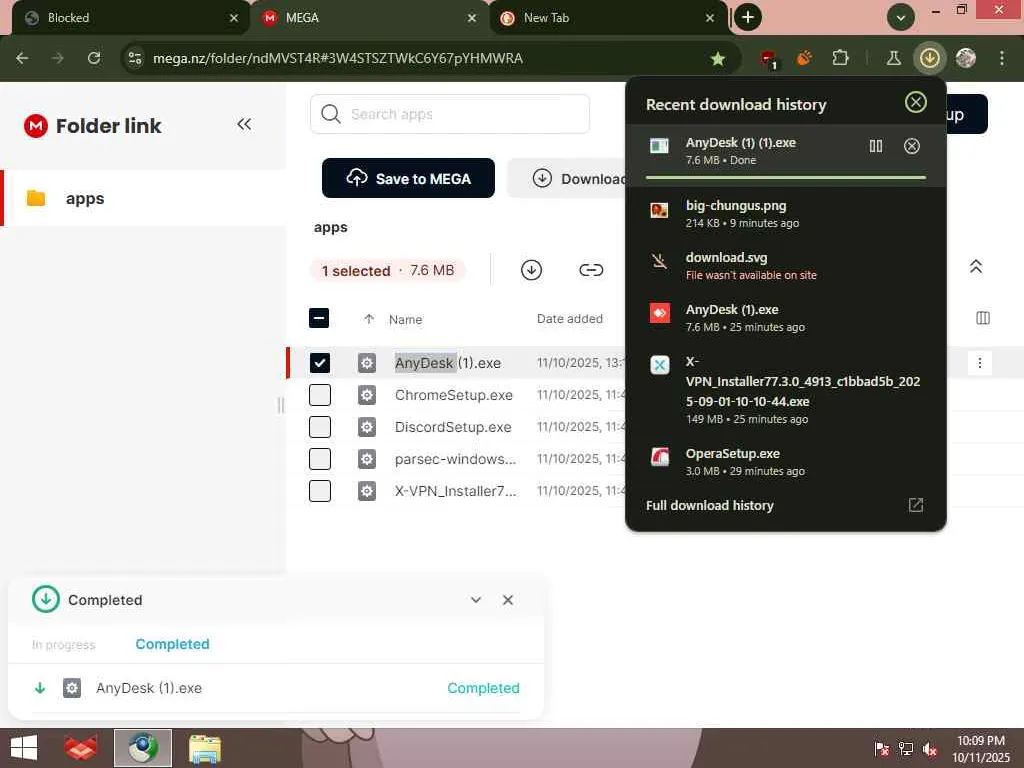The height and width of the screenshot is (768, 1024).
Task: Download selected file via circle arrow icon
Action: pyautogui.click(x=532, y=270)
